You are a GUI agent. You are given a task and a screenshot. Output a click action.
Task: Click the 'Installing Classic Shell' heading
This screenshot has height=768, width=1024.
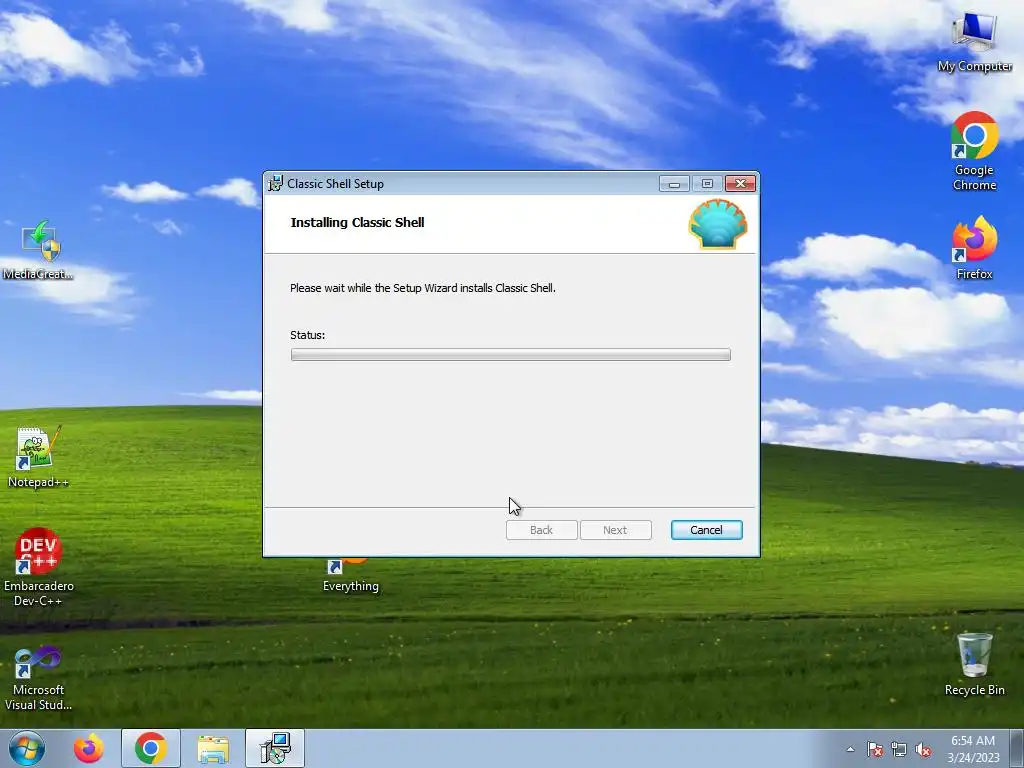point(357,222)
